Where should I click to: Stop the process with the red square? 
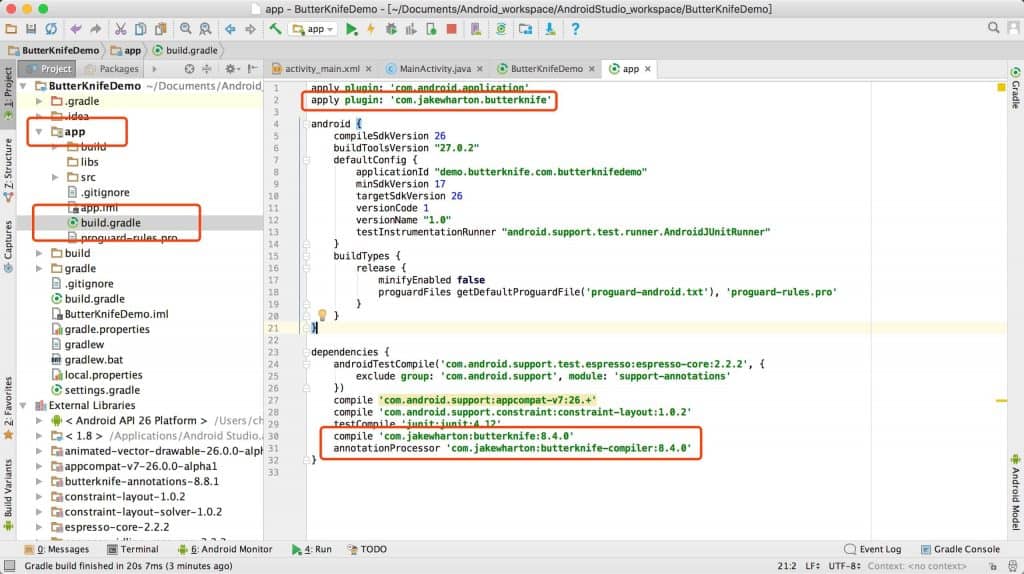tap(451, 29)
